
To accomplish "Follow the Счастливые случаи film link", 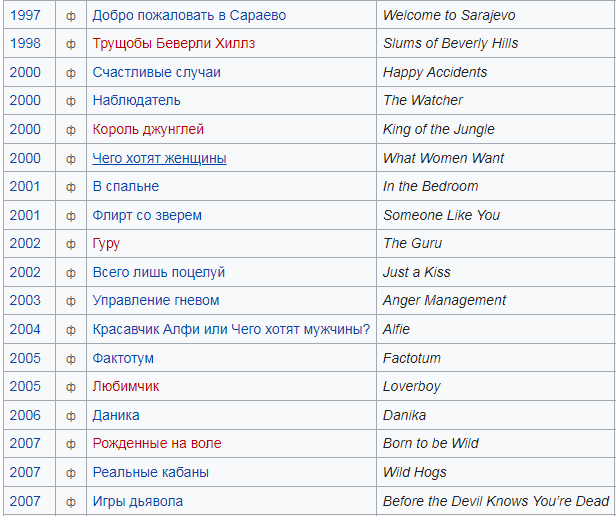I will 156,72.
